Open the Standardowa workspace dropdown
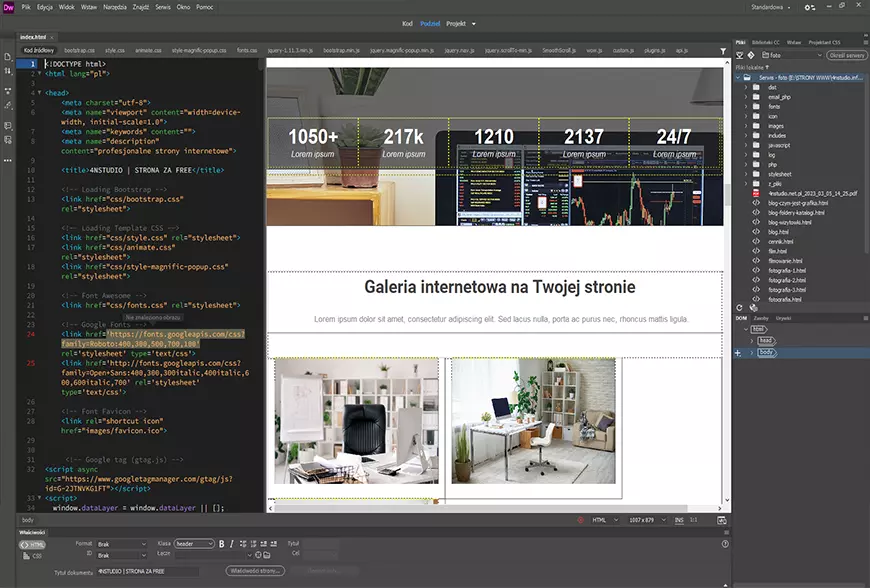Screen dimensions: 870x588 (771, 7)
